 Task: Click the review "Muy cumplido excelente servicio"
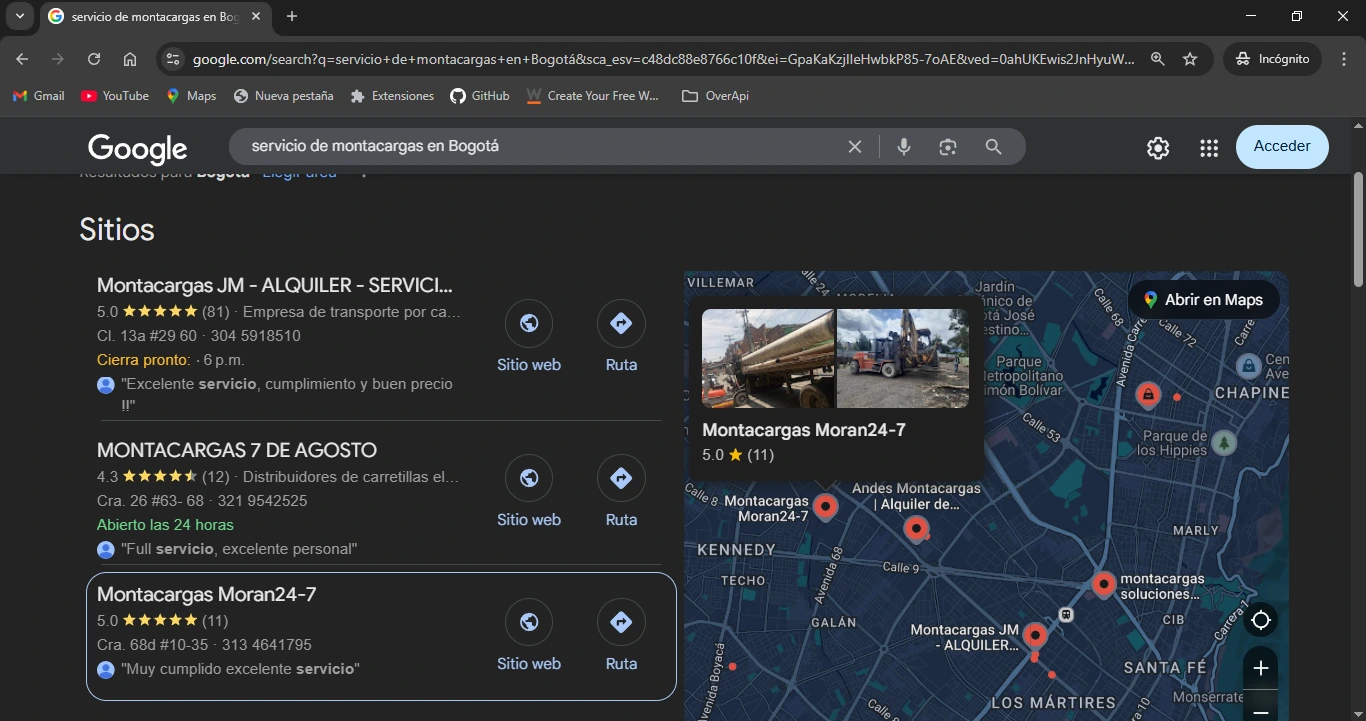tap(240, 669)
